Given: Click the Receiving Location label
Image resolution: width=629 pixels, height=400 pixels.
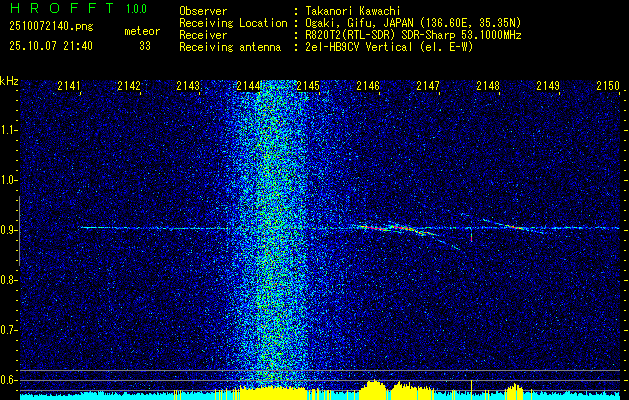Looking at the screenshot, I should pyautogui.click(x=233, y=23).
